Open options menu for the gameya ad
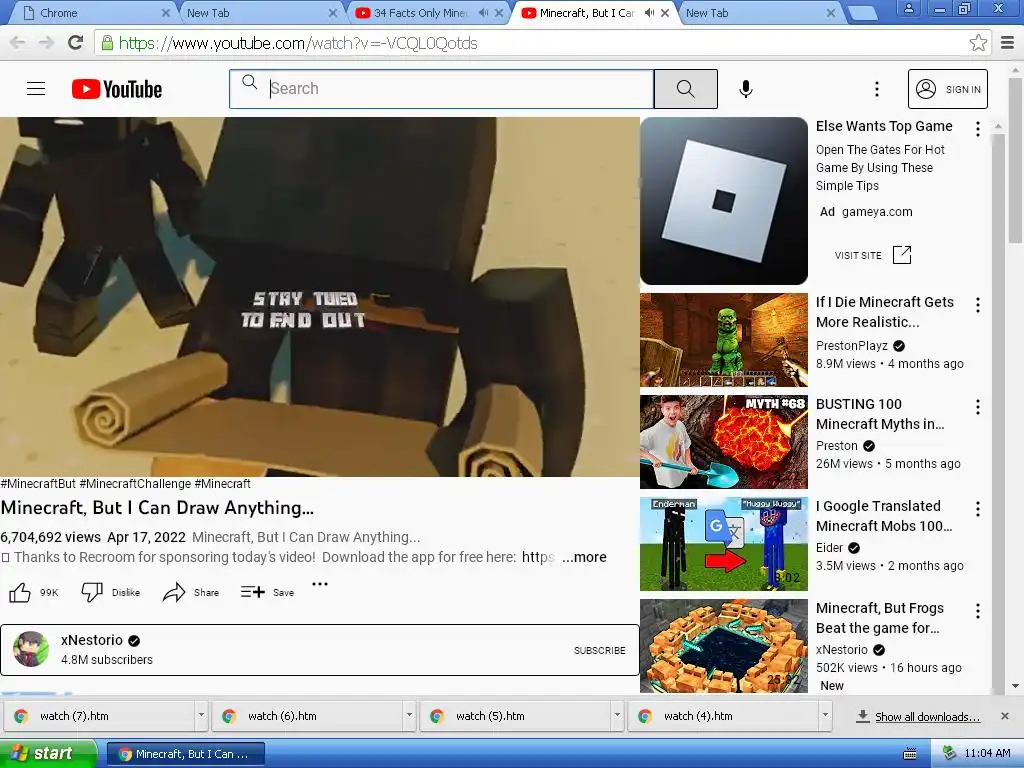 (x=978, y=129)
